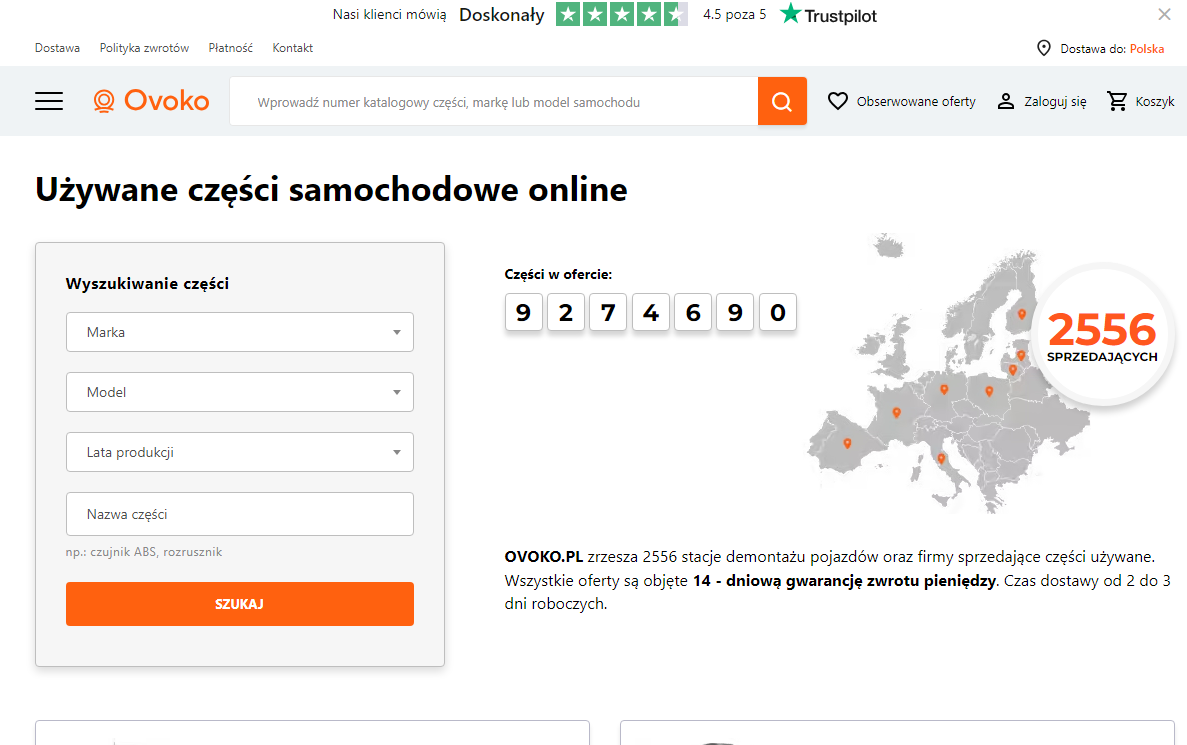Focus the Nazwa części input field
Screen dimensions: 1187x745
pyautogui.click(x=240, y=514)
